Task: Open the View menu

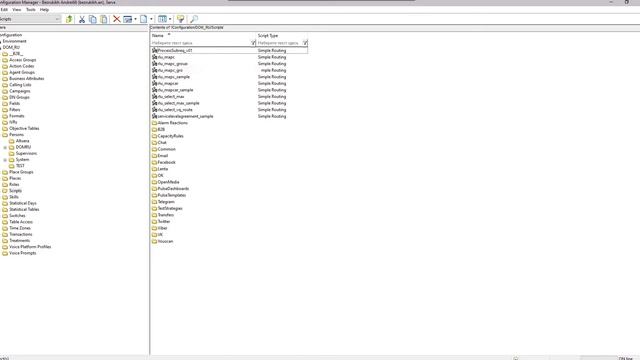Action: pyautogui.click(x=17, y=9)
